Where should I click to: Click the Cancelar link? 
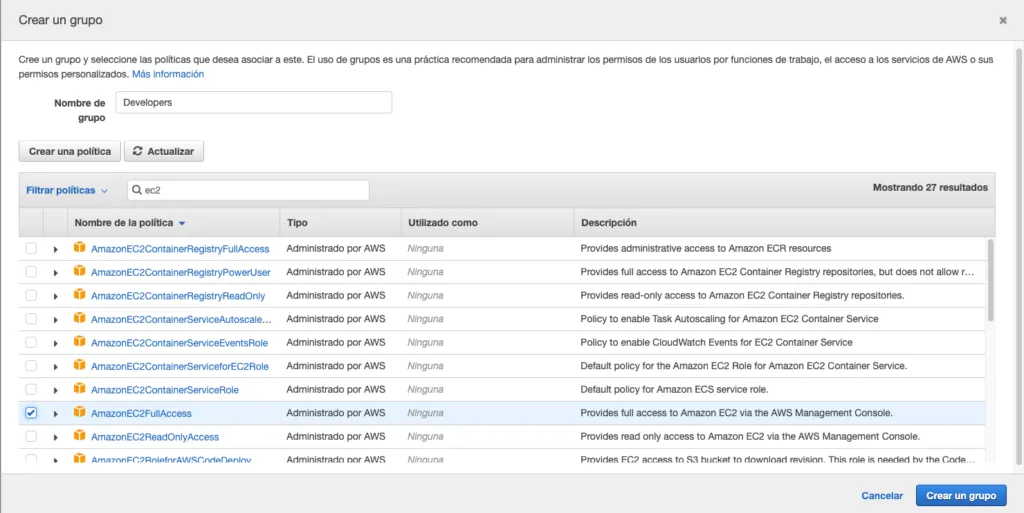click(x=882, y=496)
